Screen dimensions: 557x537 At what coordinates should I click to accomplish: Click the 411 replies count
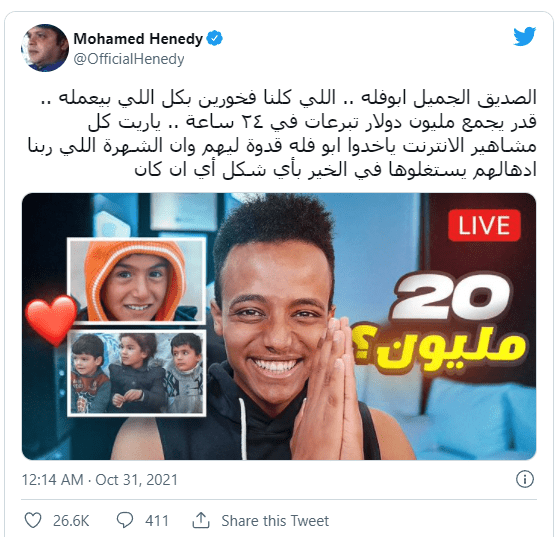point(157,521)
